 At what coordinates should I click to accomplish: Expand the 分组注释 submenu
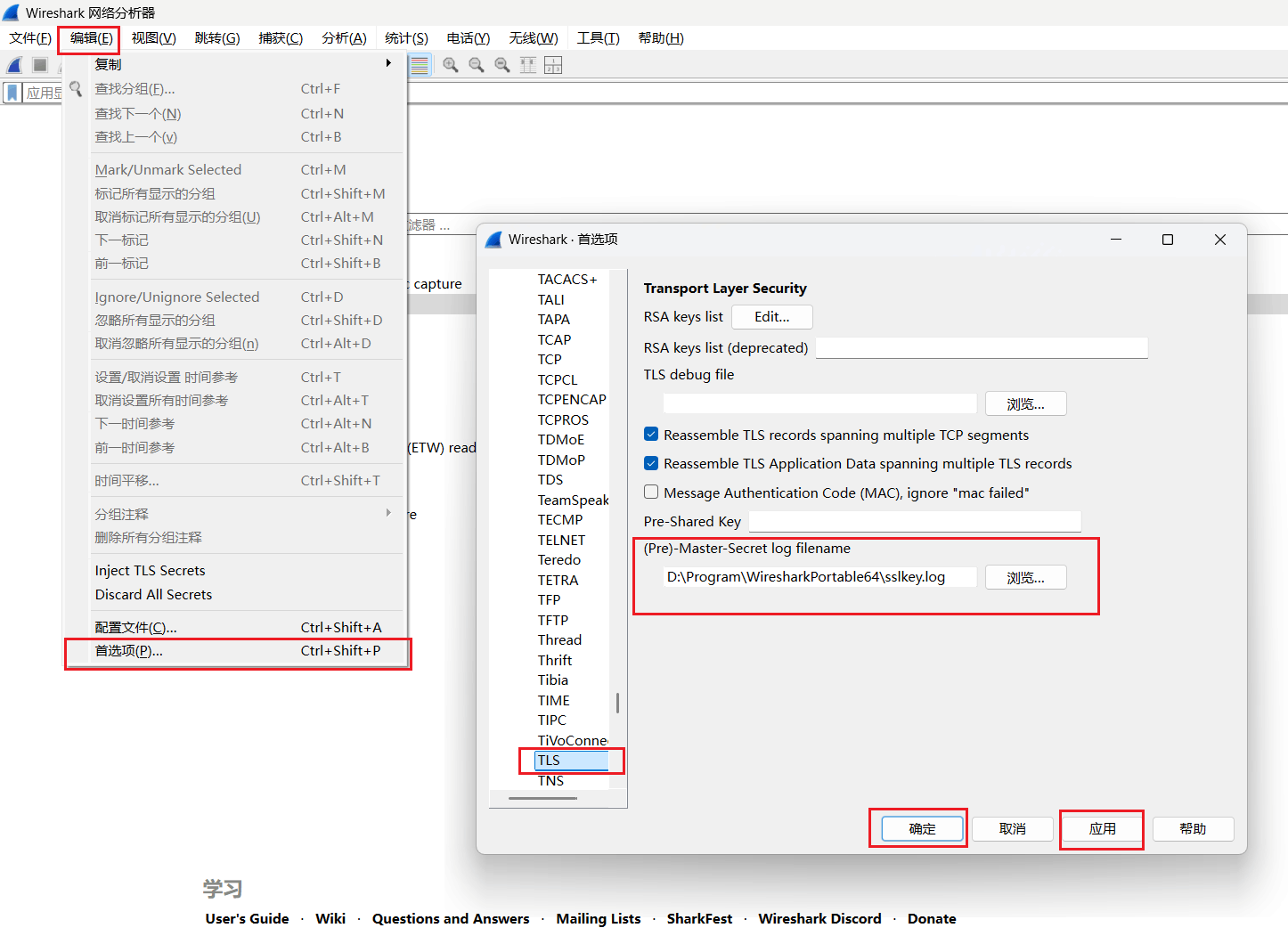point(388,513)
